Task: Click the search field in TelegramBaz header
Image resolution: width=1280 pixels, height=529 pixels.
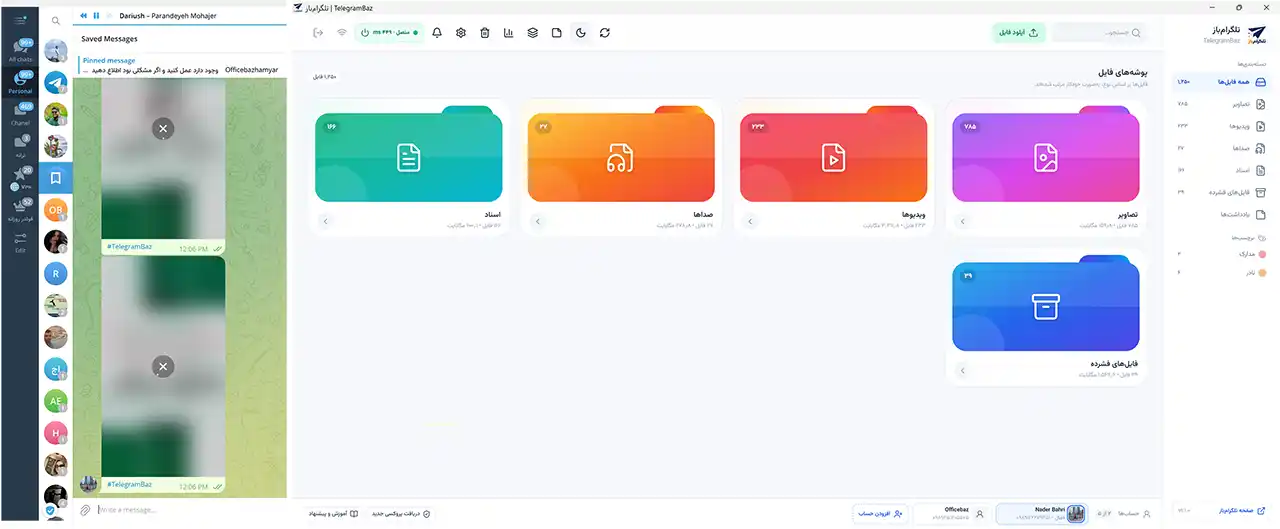Action: (x=1100, y=33)
